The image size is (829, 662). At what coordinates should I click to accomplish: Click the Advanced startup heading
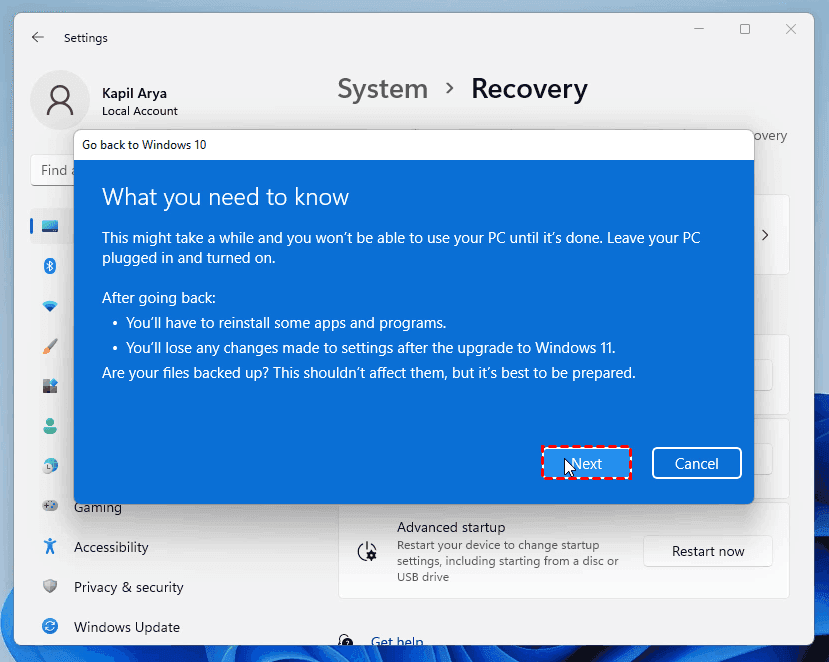coord(451,527)
